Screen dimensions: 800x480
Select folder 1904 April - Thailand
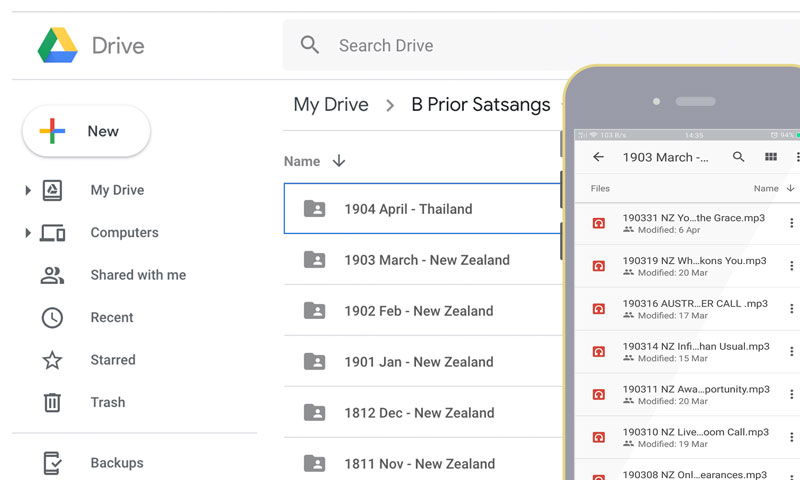(422, 209)
